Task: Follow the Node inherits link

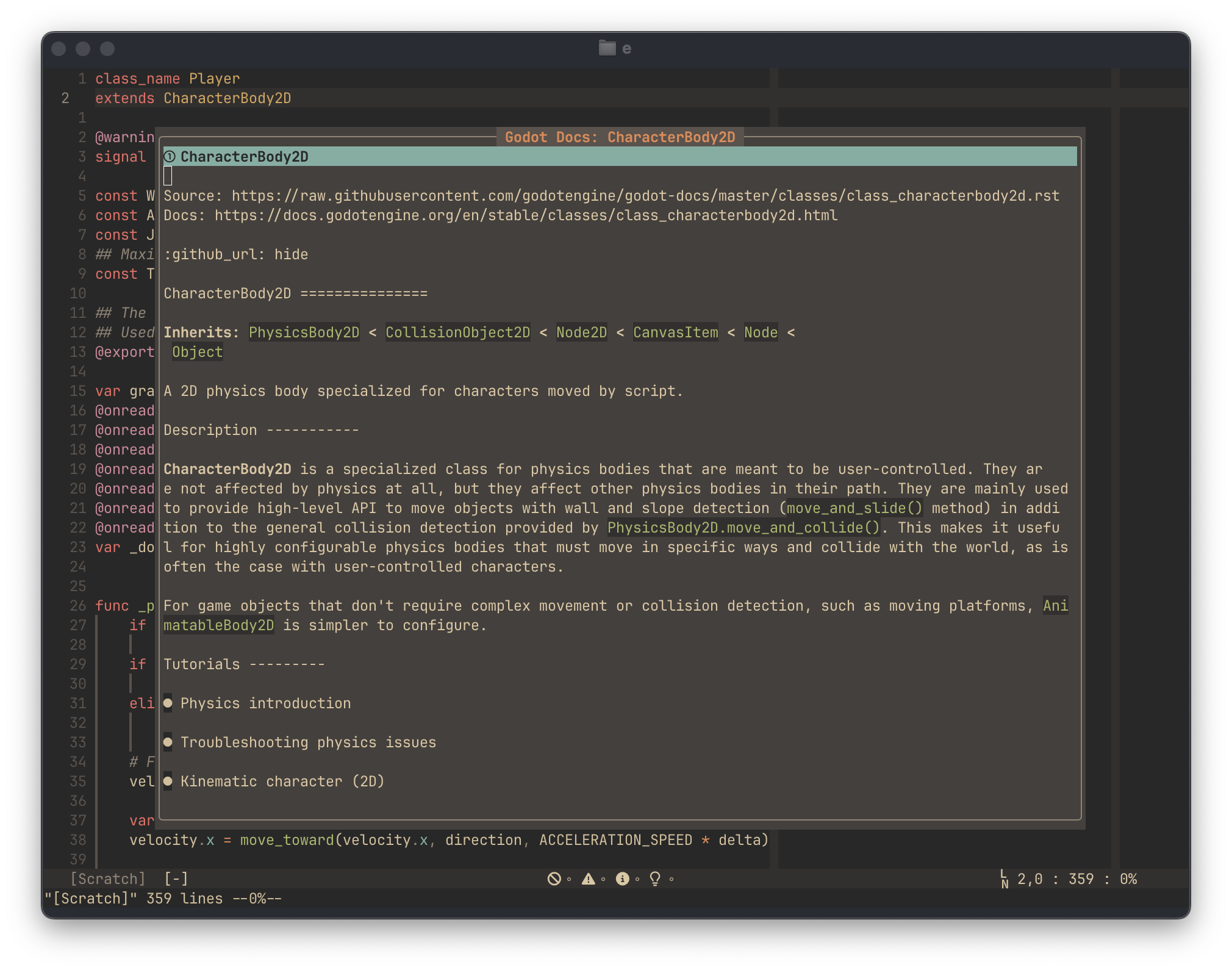Action: pyautogui.click(x=761, y=332)
